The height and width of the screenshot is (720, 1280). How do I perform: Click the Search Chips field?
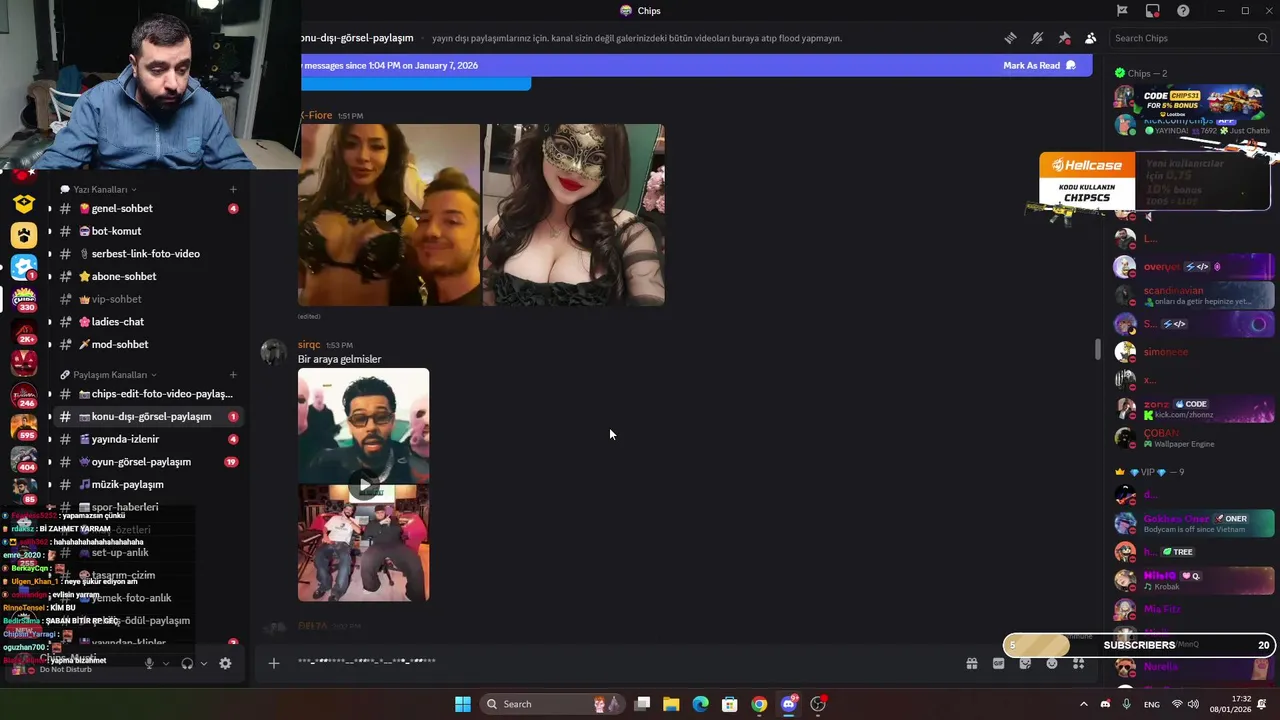pyautogui.click(x=1191, y=38)
